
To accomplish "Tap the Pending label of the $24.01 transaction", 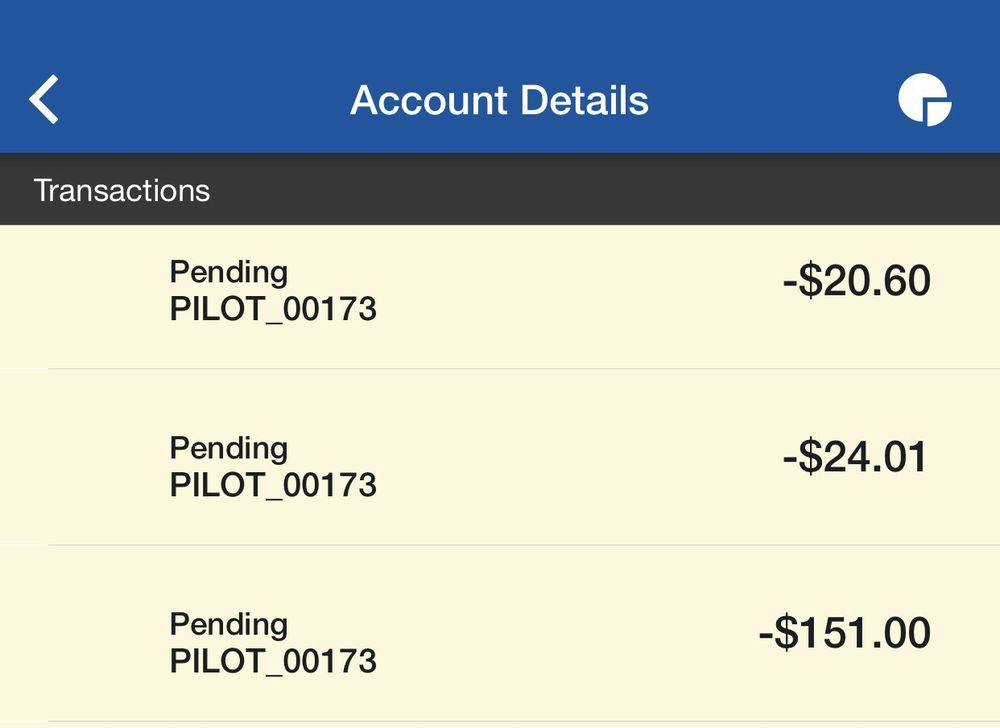I will click(x=229, y=448).
